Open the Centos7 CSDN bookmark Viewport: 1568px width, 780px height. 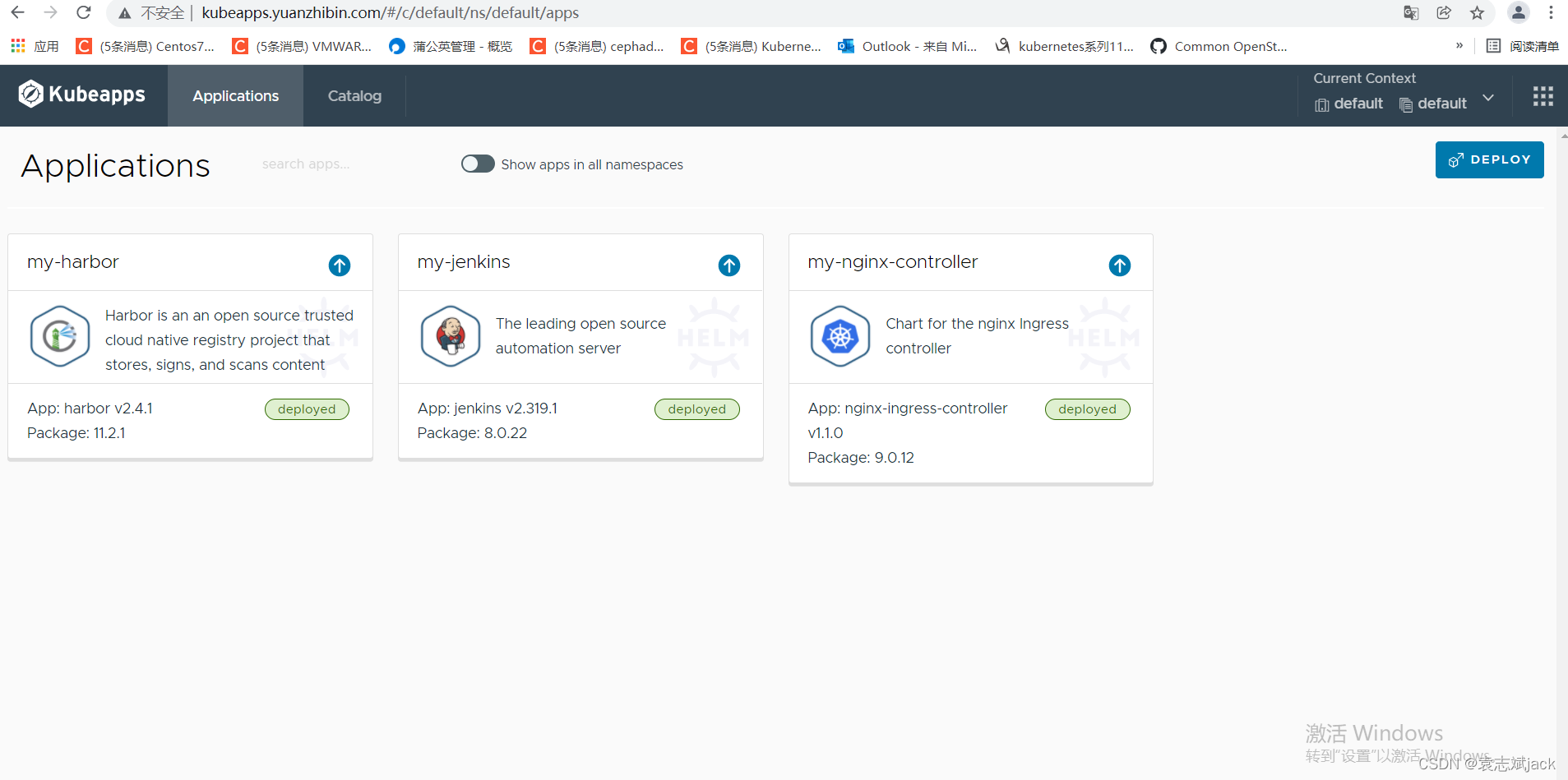[x=145, y=46]
